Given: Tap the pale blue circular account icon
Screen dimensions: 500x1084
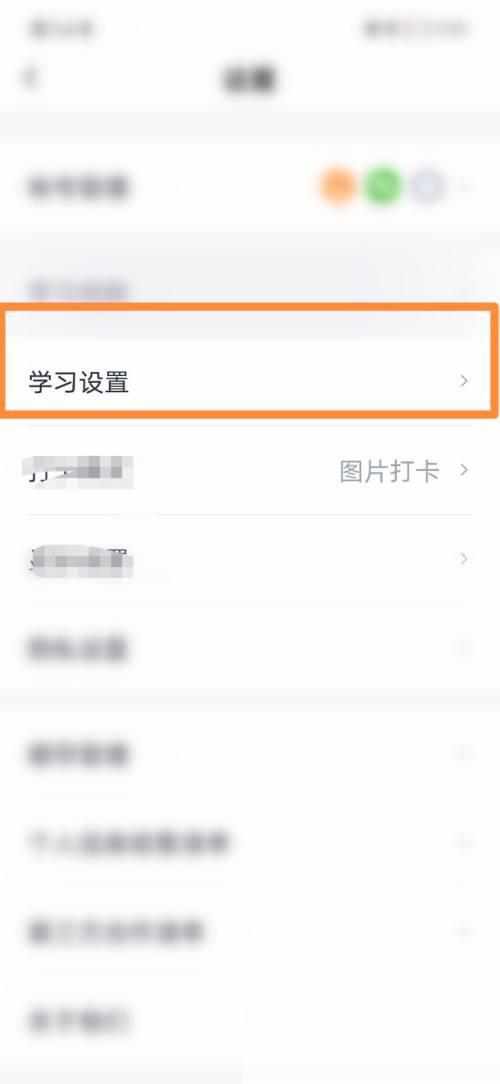Looking at the screenshot, I should coord(428,187).
